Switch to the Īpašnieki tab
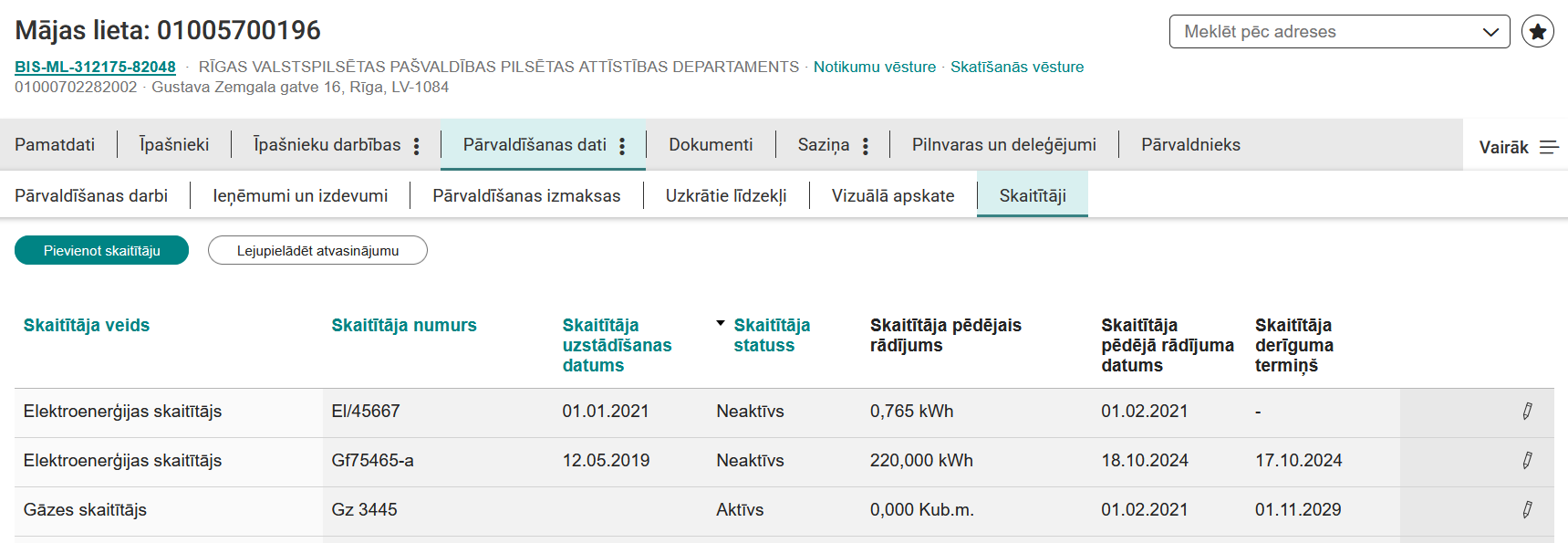 [174, 144]
